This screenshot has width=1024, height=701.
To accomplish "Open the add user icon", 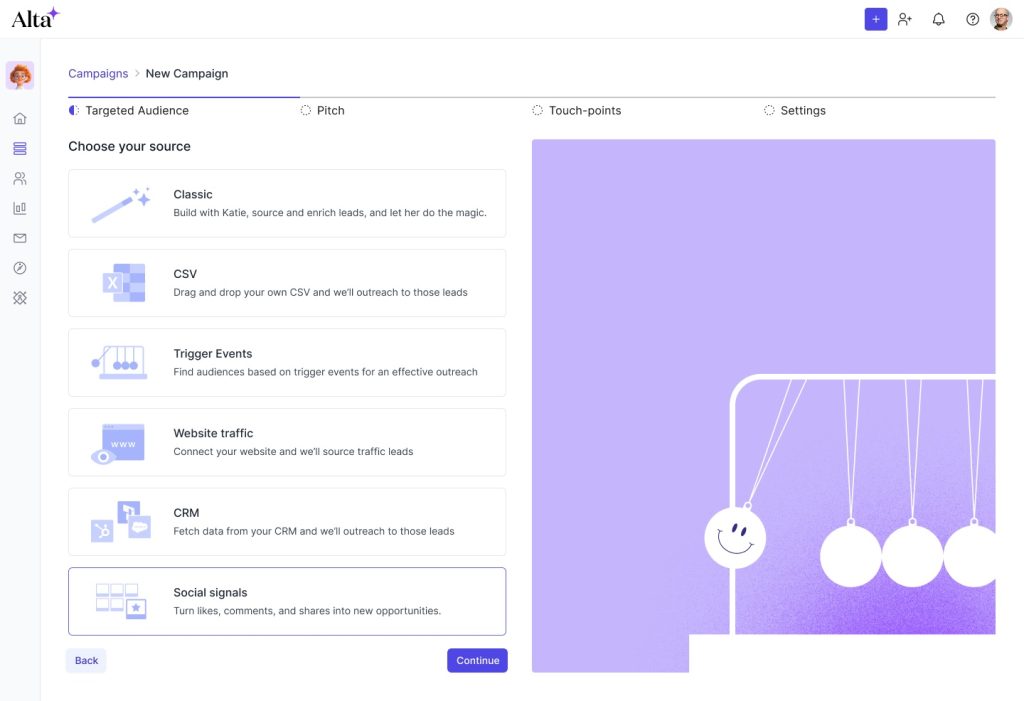I will tap(905, 19).
